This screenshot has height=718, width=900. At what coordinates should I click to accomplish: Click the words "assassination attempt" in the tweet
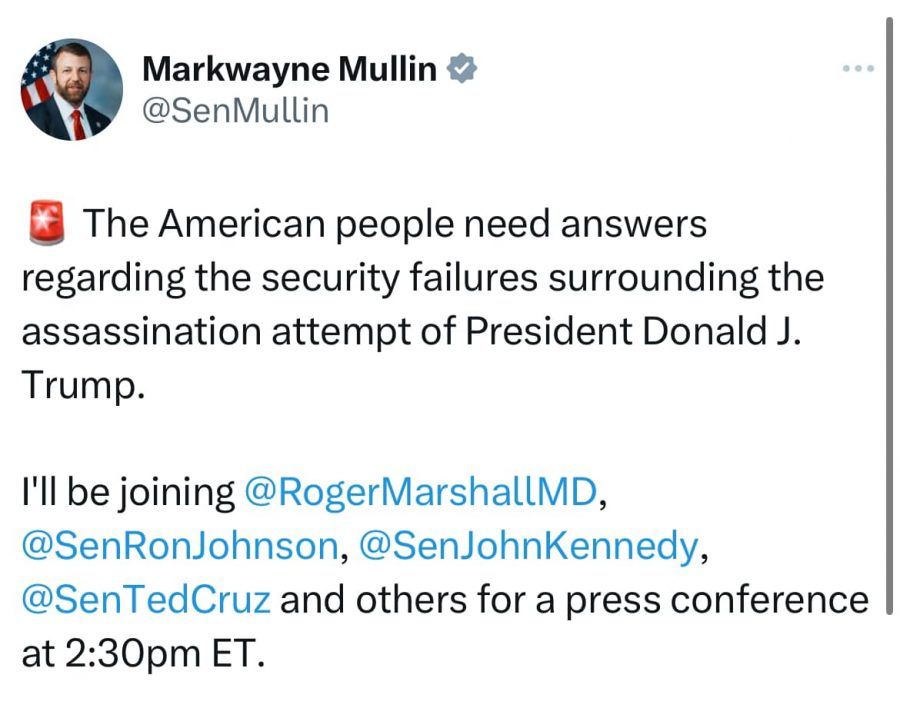(252, 332)
